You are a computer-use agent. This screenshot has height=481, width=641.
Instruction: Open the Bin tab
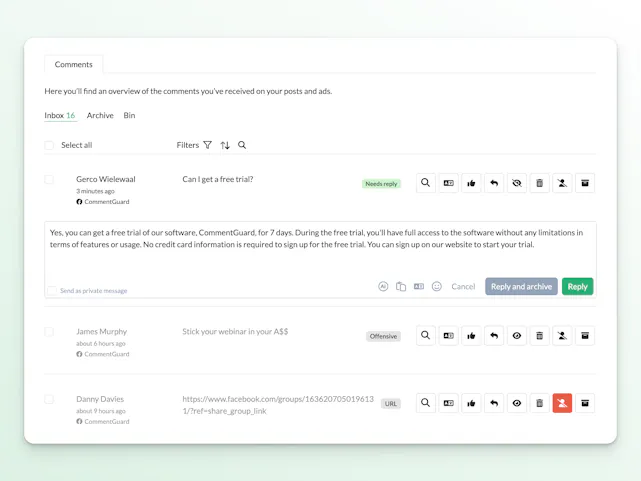[129, 116]
